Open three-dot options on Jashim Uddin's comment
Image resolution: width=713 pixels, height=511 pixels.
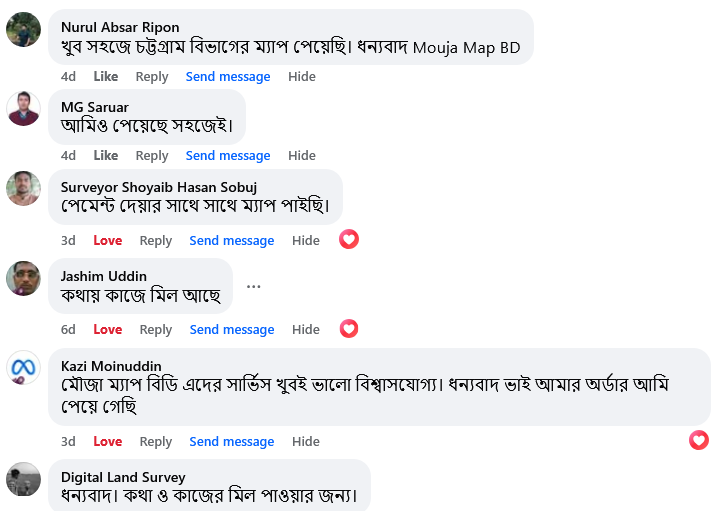pos(254,286)
